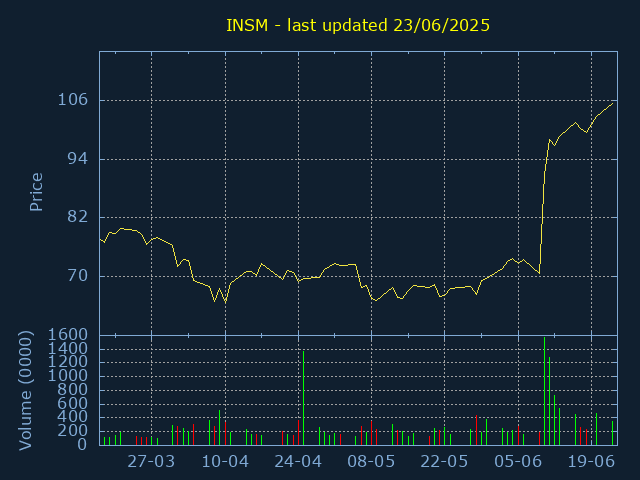Click the 'Volume (0000)' axis title
This screenshot has height=480, width=640.
(x=25, y=391)
